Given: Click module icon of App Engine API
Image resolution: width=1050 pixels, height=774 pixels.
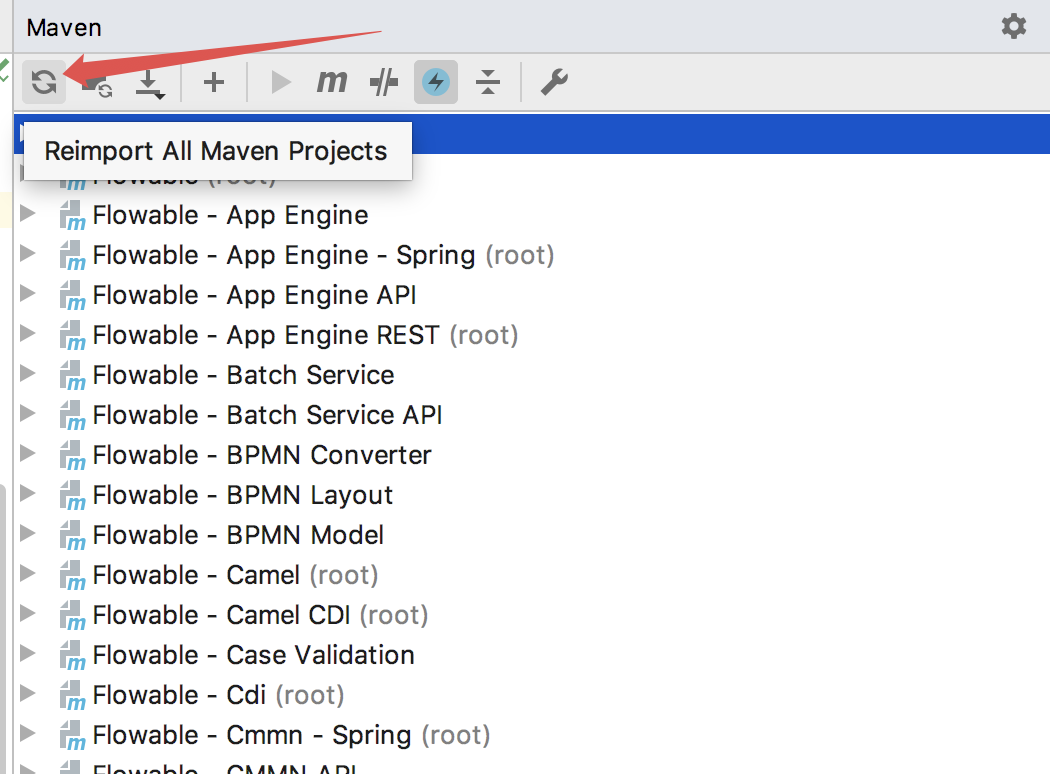Looking at the screenshot, I should pyautogui.click(x=72, y=295).
